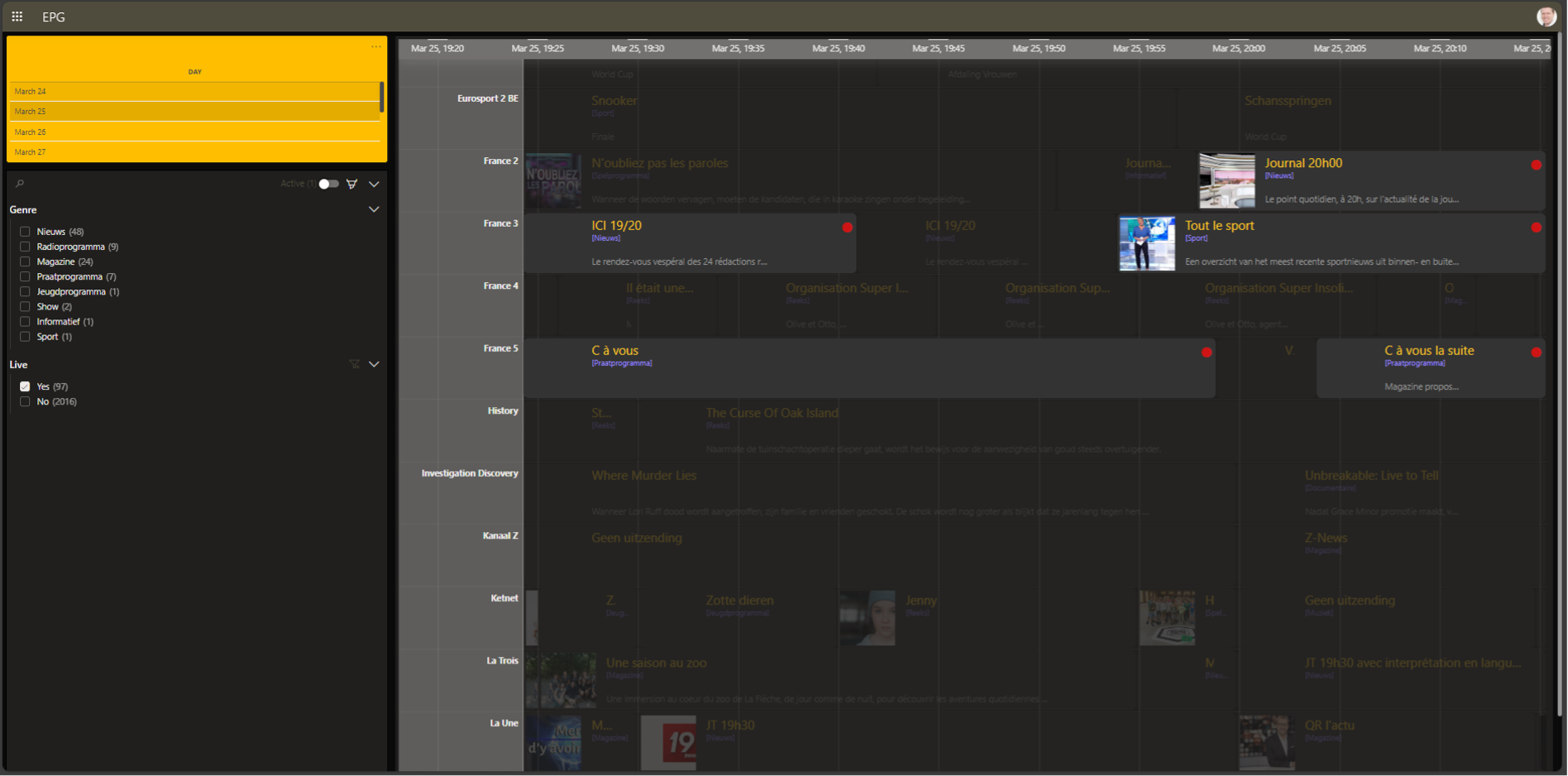Screen dimensions: 1568x776
Task: Click the filter funnel icon beside Active
Action: 352,184
